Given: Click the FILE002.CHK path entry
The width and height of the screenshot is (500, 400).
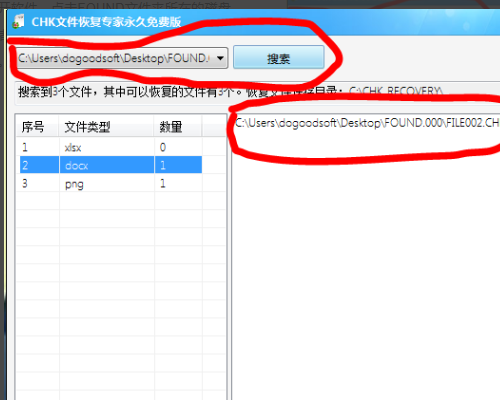Looking at the screenshot, I should click(367, 123).
